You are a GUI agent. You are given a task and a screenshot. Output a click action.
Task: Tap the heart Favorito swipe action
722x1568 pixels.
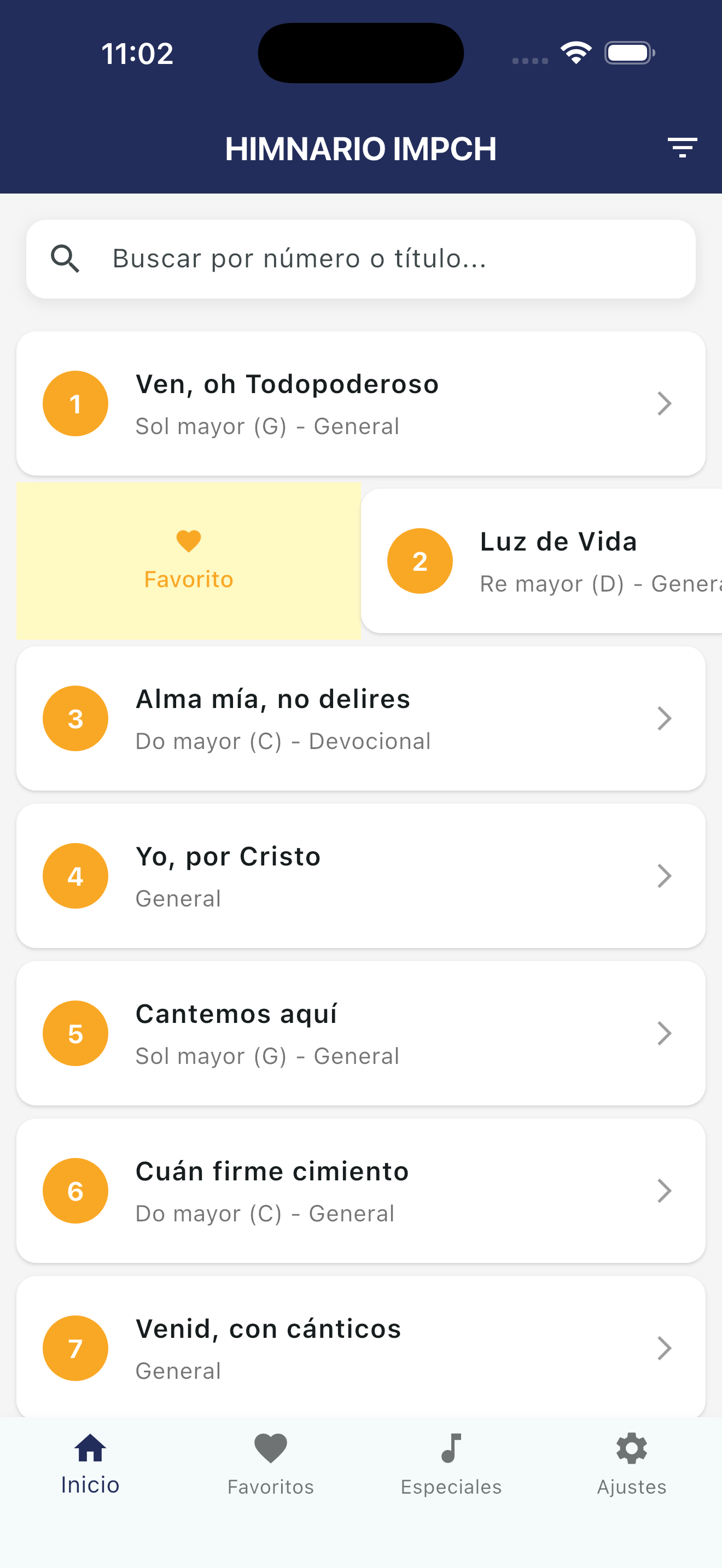189,560
